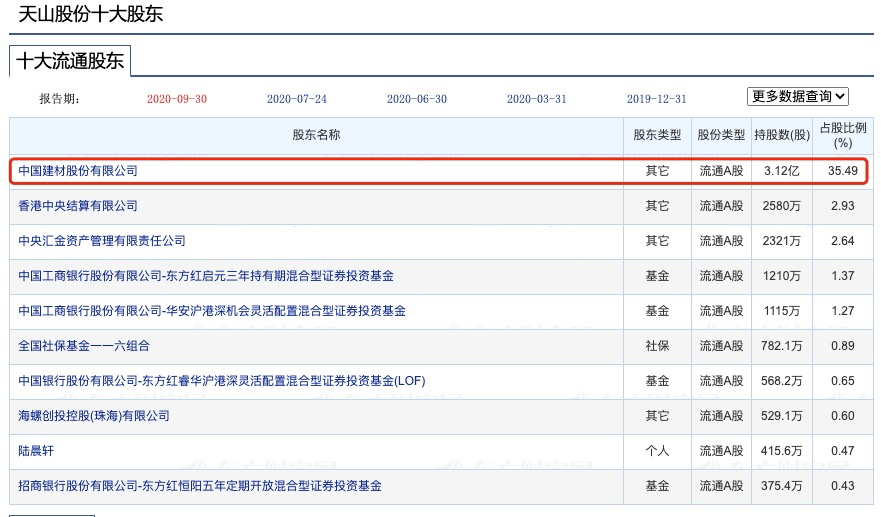Image resolution: width=881 pixels, height=517 pixels.
Task: Click 个人 type in 陆晨轩 row
Action: click(657, 451)
